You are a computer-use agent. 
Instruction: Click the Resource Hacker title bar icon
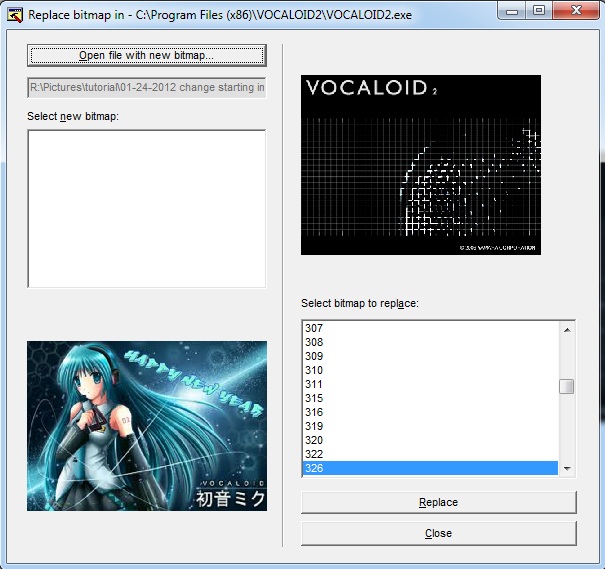click(15, 15)
